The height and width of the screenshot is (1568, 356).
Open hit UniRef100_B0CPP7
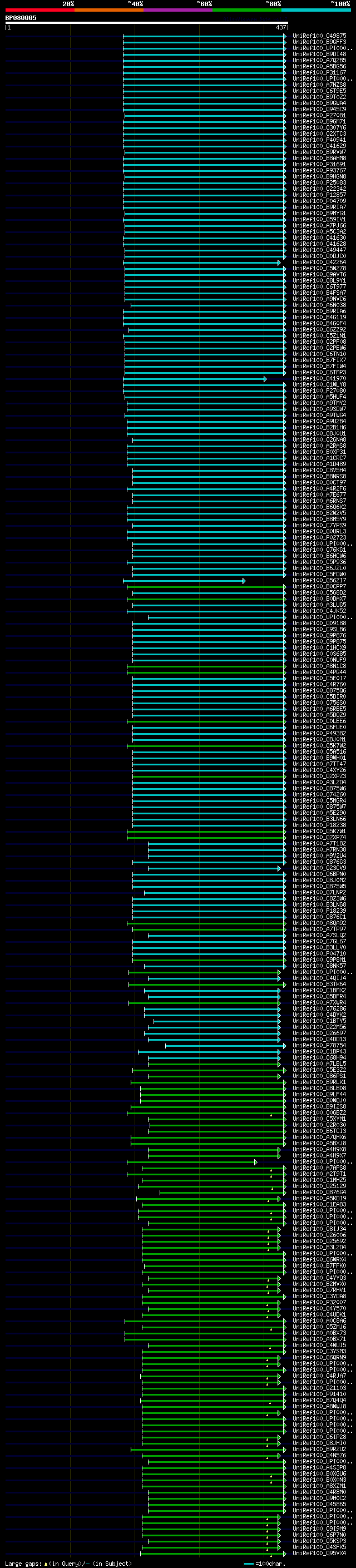tap(319, 587)
